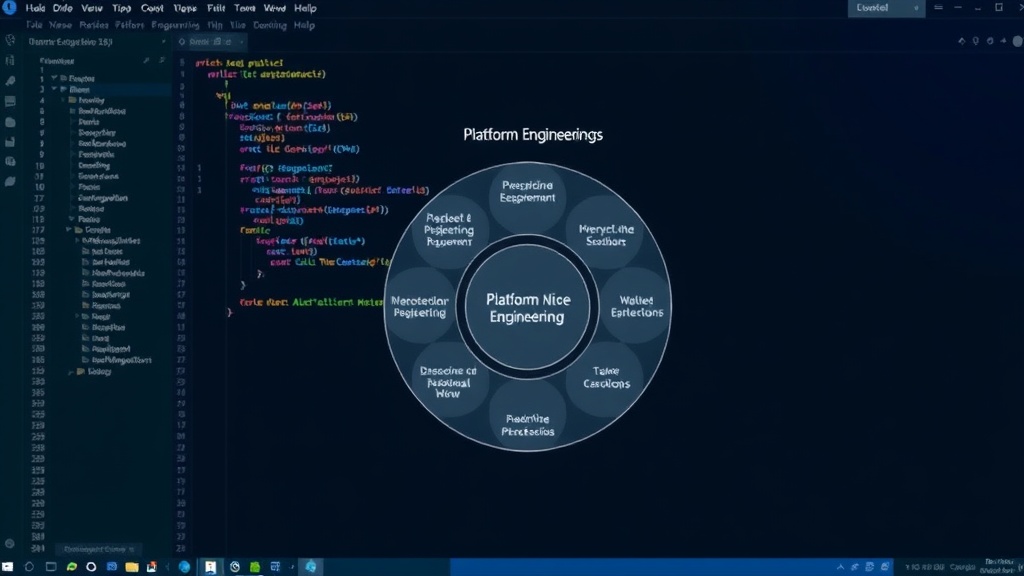
Task: Click the clock-shaped icon on the taskbar
Action: [x=234, y=567]
